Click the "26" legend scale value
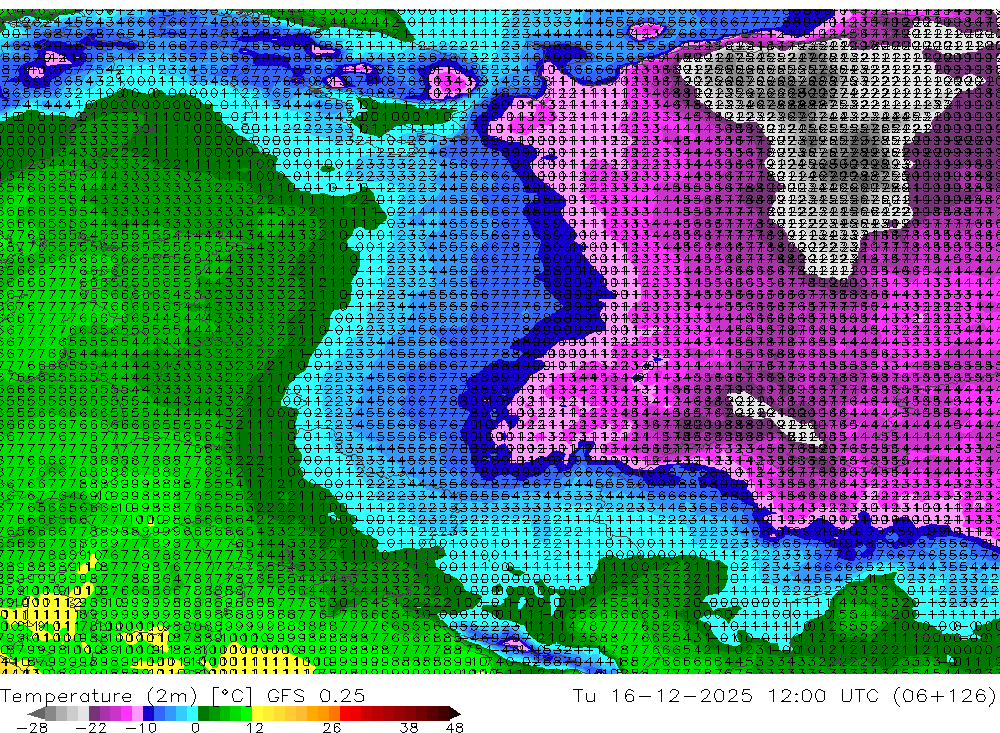The width and height of the screenshot is (1000, 733). tap(332, 727)
